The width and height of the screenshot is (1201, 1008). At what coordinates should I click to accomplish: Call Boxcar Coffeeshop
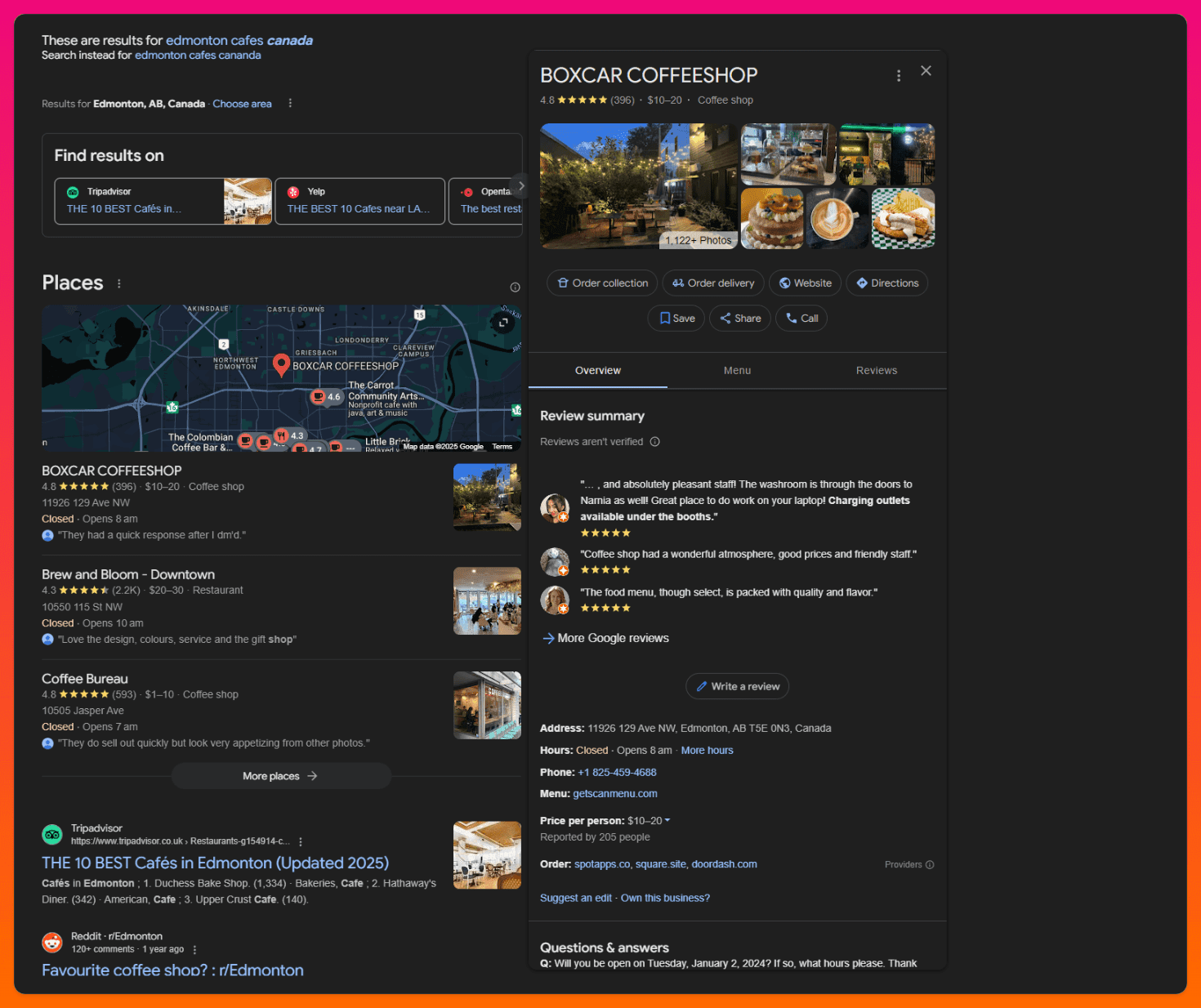801,319
